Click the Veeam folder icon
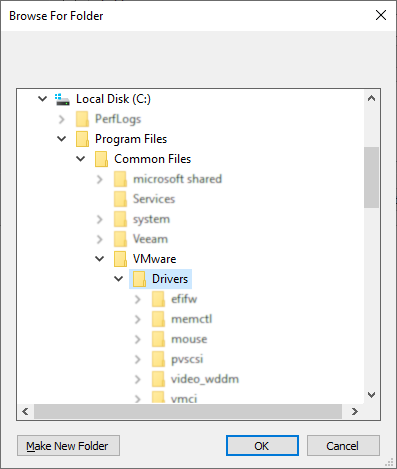 point(120,239)
